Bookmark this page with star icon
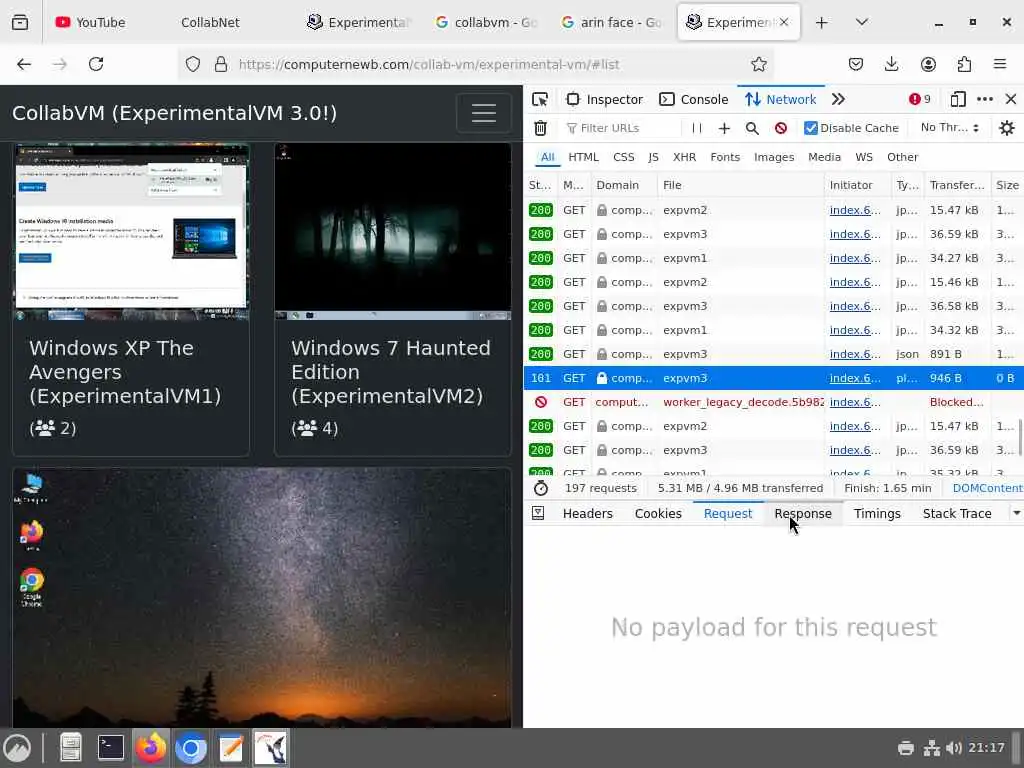Image resolution: width=1024 pixels, height=768 pixels. point(758,64)
